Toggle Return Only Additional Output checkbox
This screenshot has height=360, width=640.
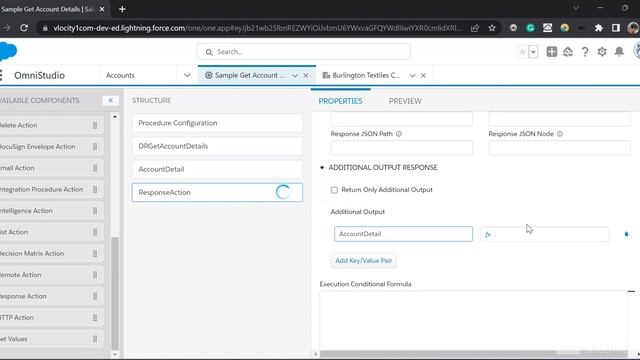click(x=334, y=190)
